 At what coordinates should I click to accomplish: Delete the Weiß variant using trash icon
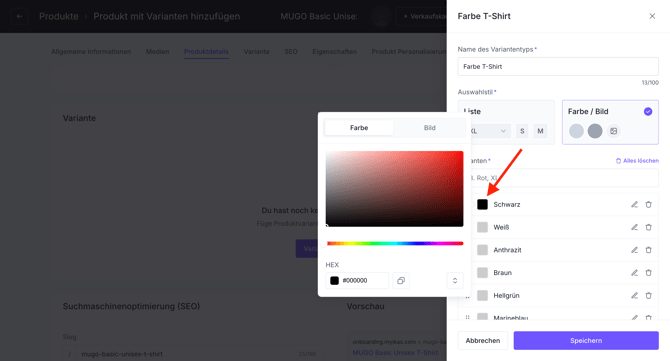coord(649,227)
